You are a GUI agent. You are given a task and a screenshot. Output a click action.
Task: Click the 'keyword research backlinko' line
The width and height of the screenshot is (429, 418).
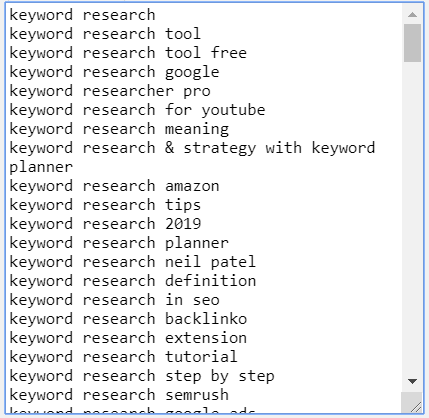click(128, 319)
